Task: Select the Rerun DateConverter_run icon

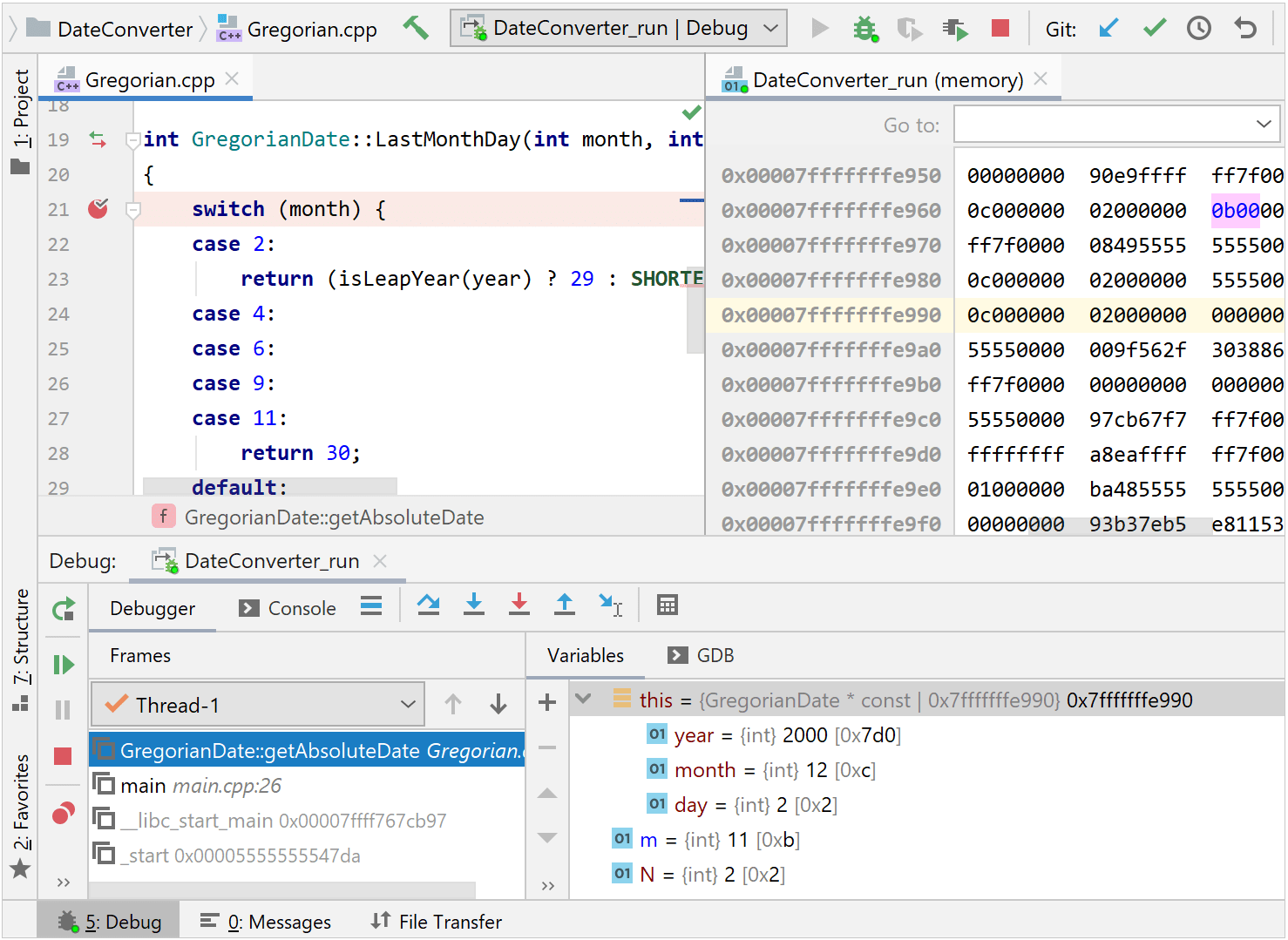Action: click(x=63, y=608)
